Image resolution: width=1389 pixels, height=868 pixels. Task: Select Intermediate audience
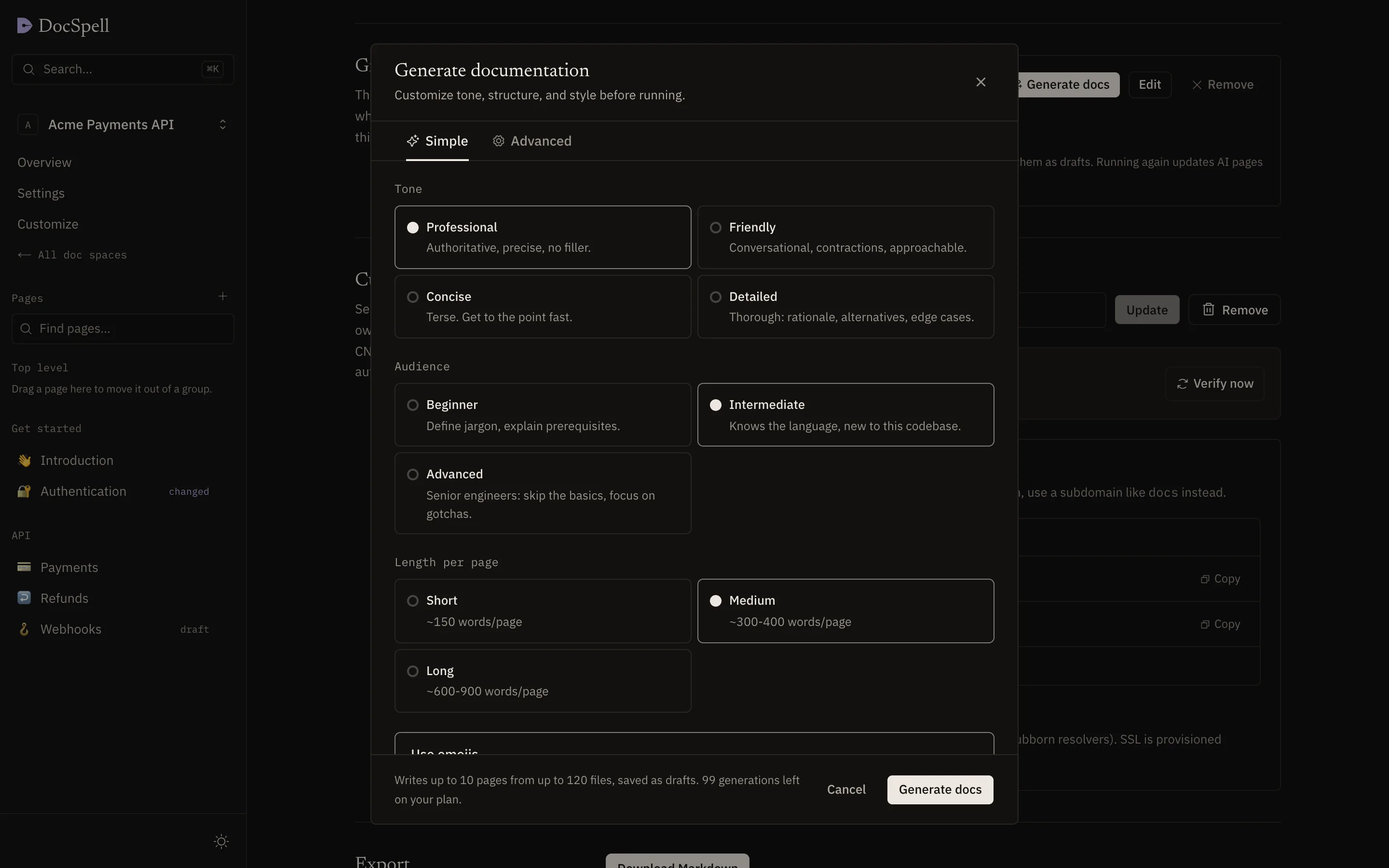coord(845,415)
